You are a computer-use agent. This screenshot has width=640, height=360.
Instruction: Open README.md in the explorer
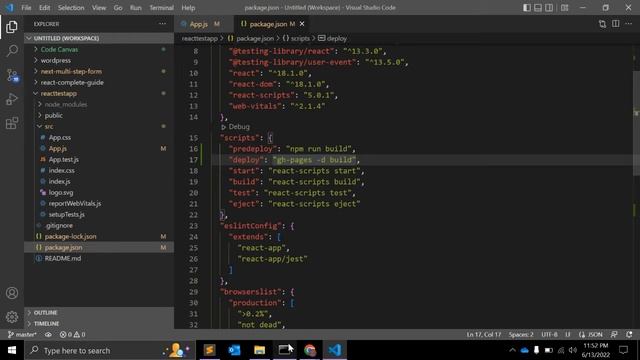tap(62, 259)
